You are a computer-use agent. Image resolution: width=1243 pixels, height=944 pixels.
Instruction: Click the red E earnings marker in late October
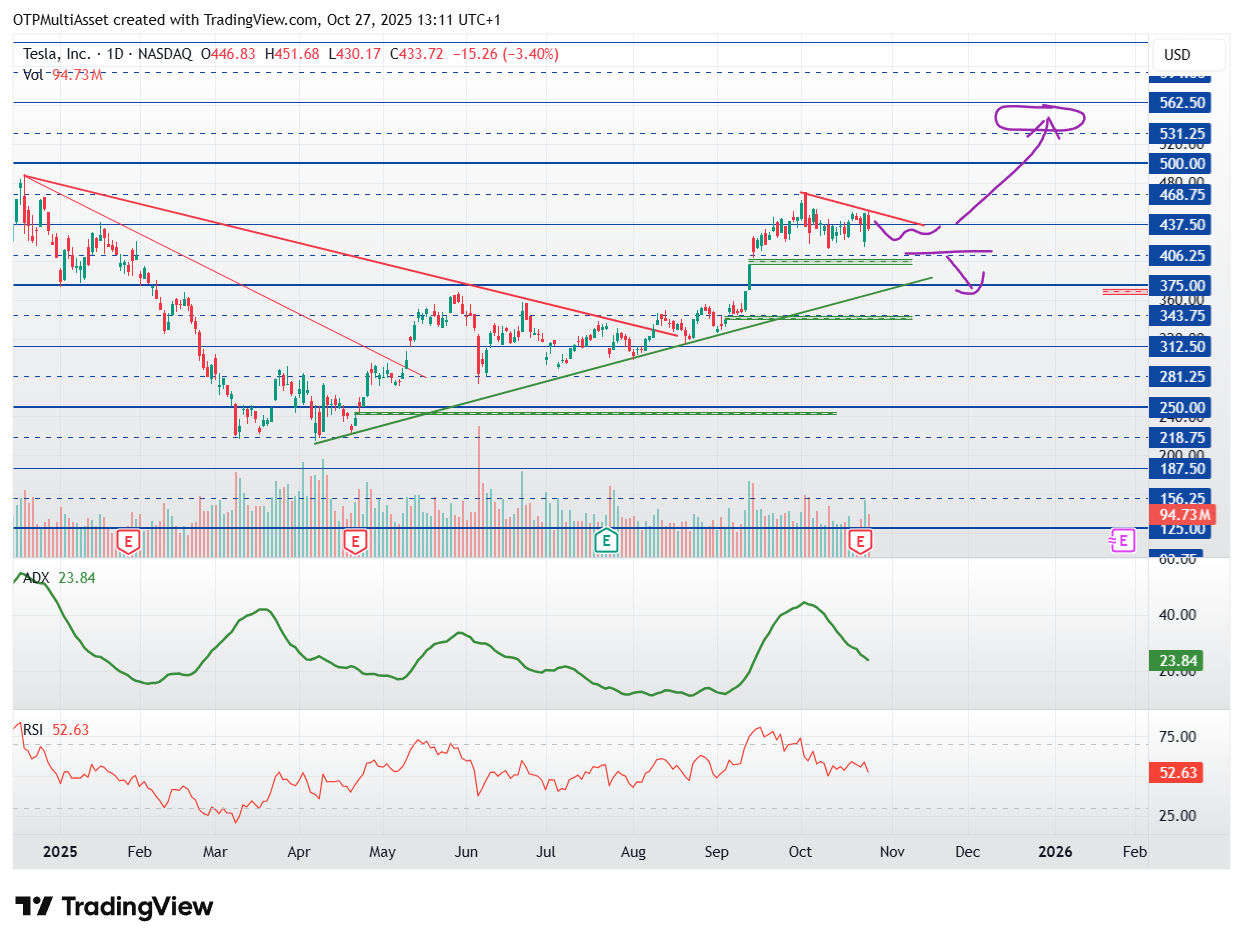click(x=861, y=542)
